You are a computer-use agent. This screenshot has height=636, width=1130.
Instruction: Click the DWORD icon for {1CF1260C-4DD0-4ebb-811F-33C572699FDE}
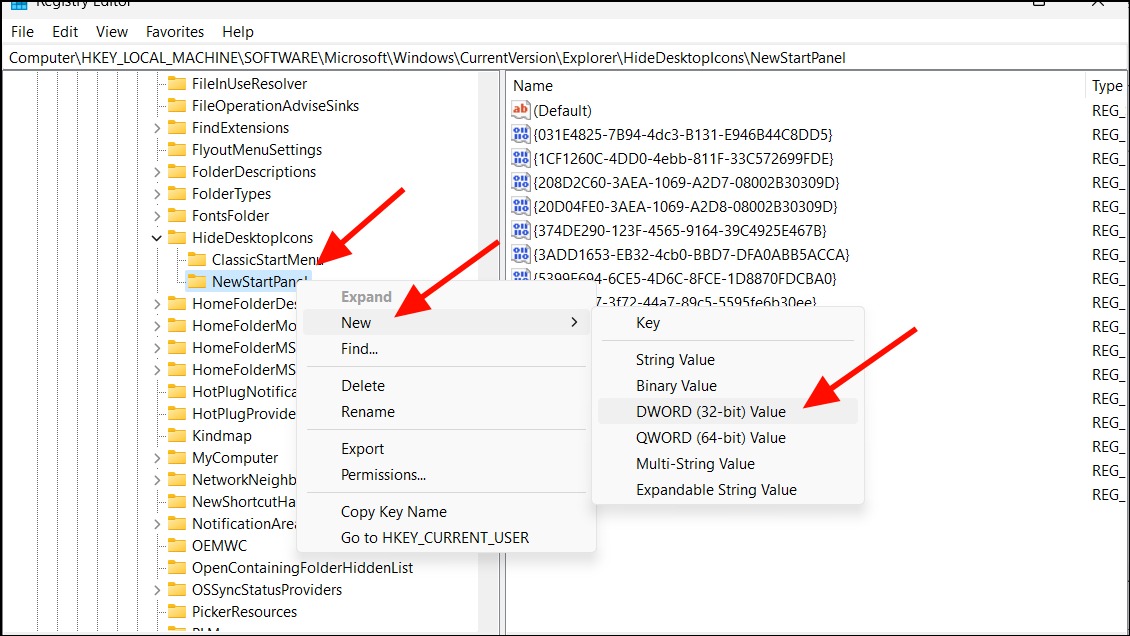520,158
